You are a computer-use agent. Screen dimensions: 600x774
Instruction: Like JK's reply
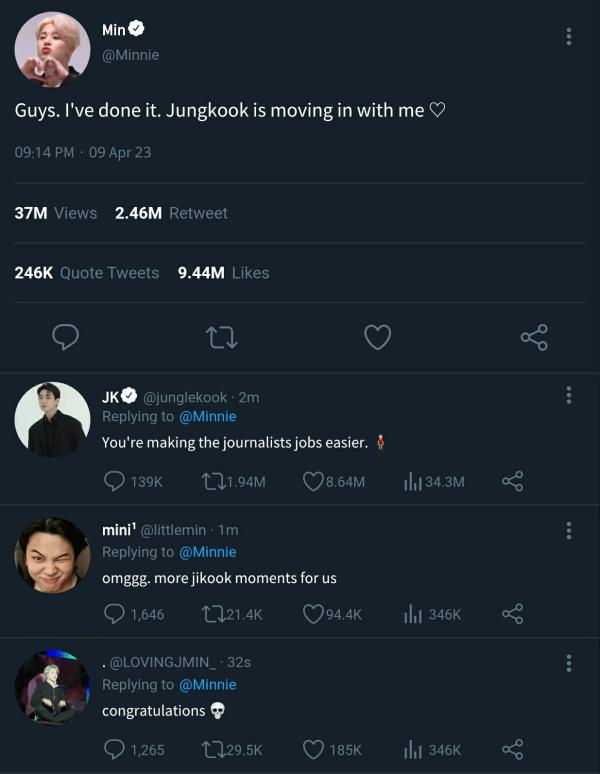click(x=313, y=481)
